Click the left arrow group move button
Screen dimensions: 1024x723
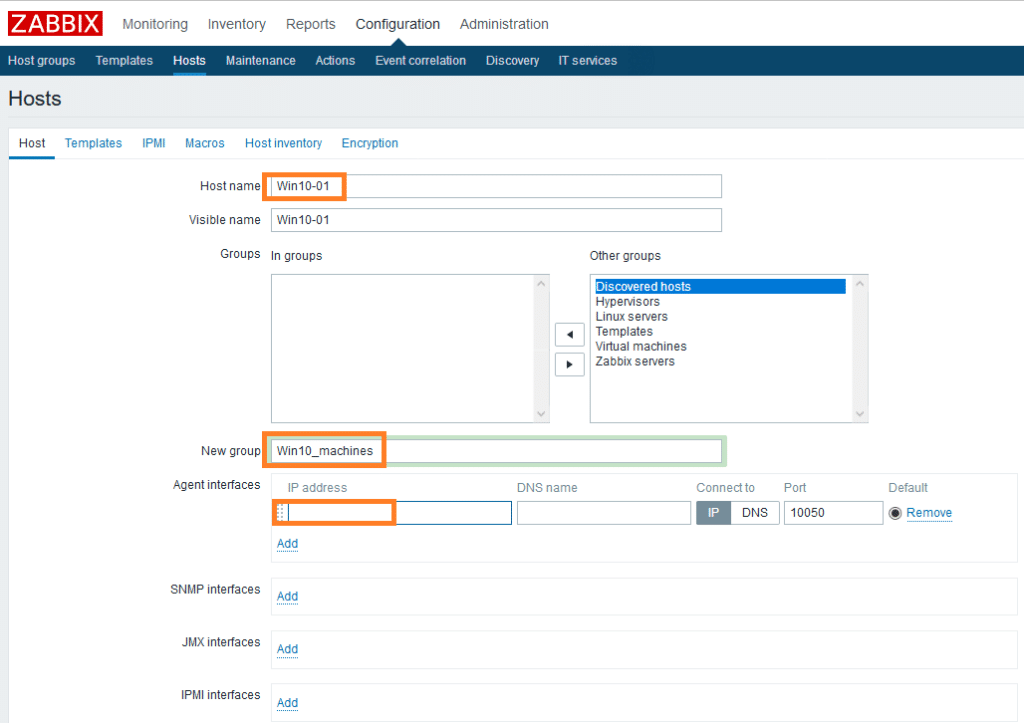(569, 334)
